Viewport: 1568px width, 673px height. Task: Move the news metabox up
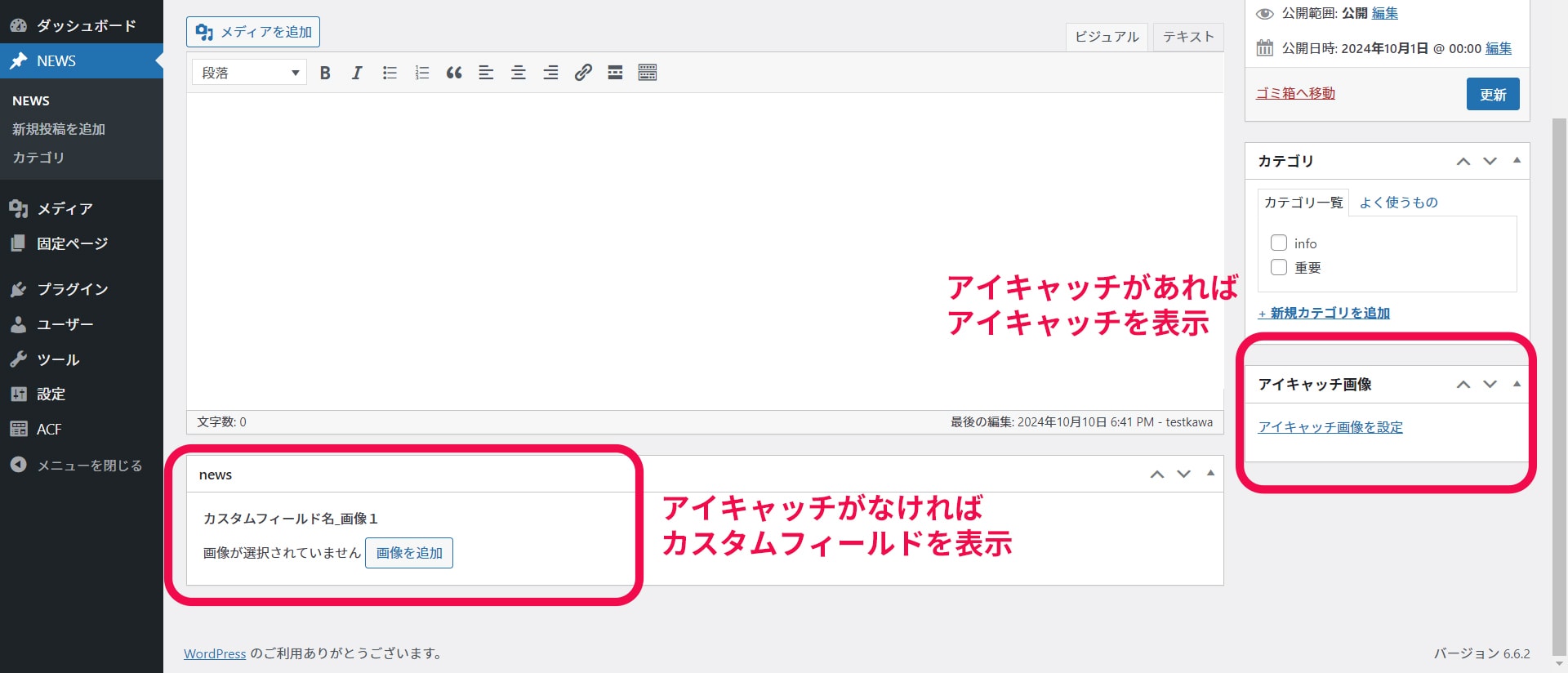coord(1157,475)
